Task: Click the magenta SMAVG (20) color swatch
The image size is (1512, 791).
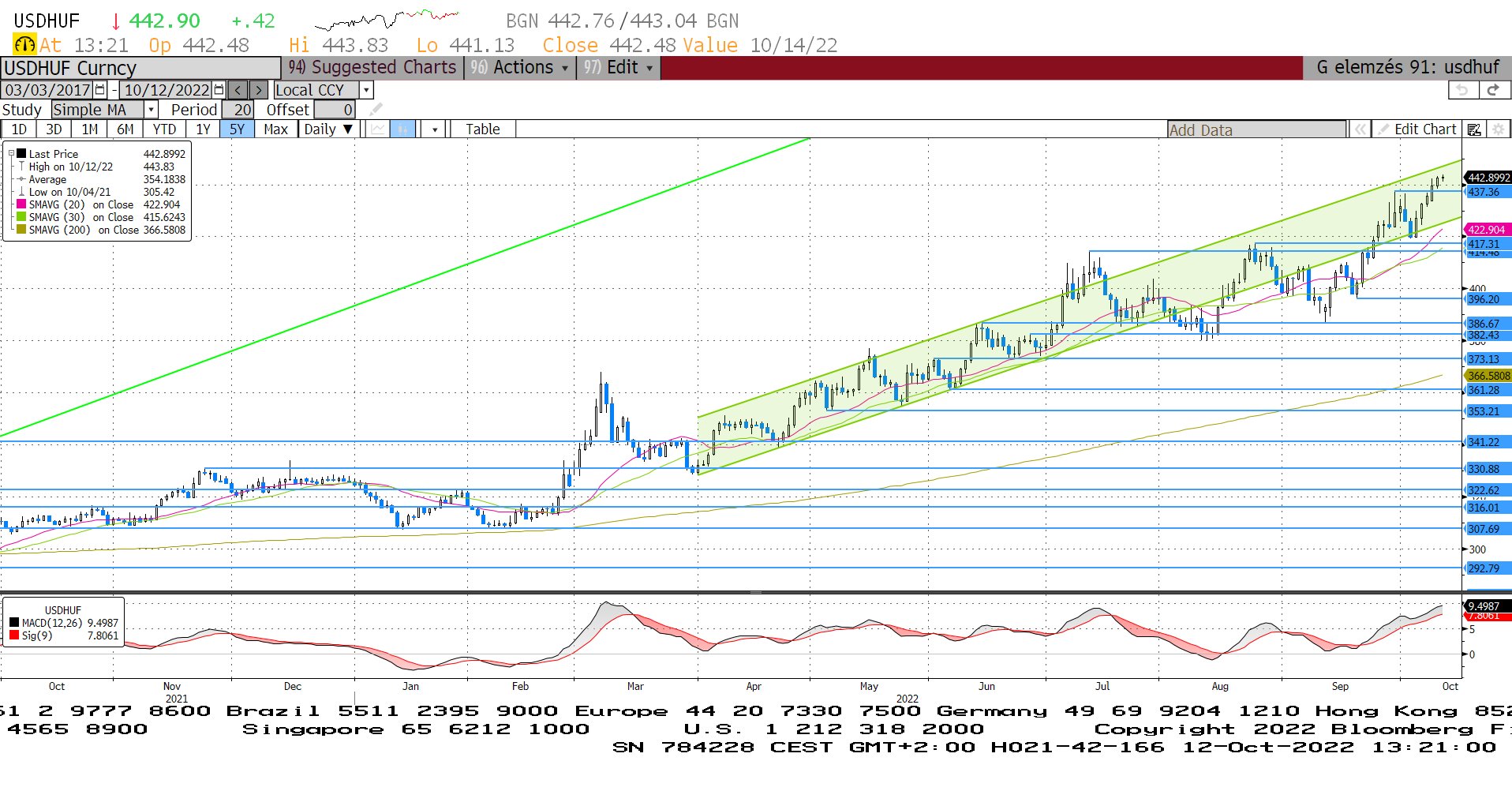Action: 21,204
